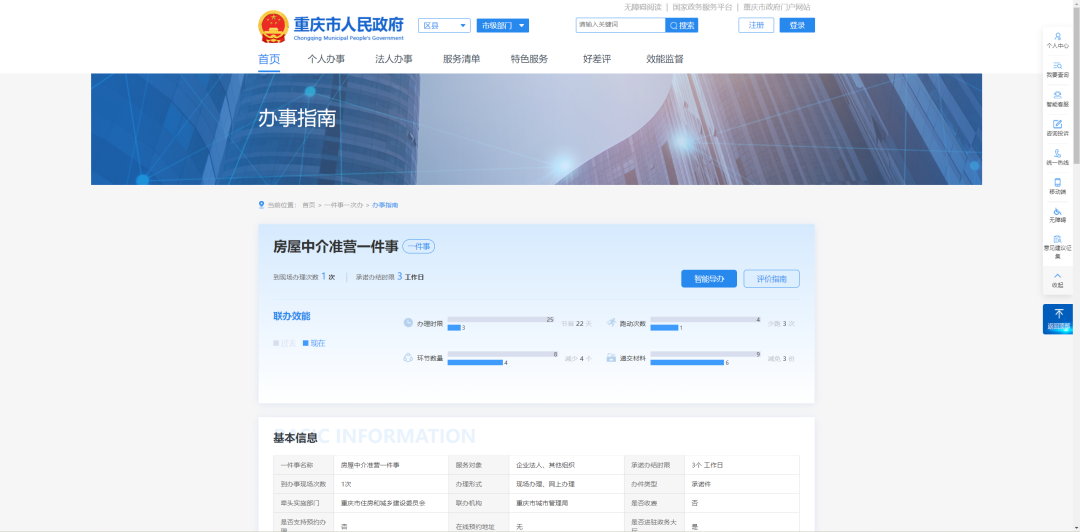Click 返回顶部 back-to-top button
Image resolution: width=1080 pixels, height=532 pixels.
1057,319
